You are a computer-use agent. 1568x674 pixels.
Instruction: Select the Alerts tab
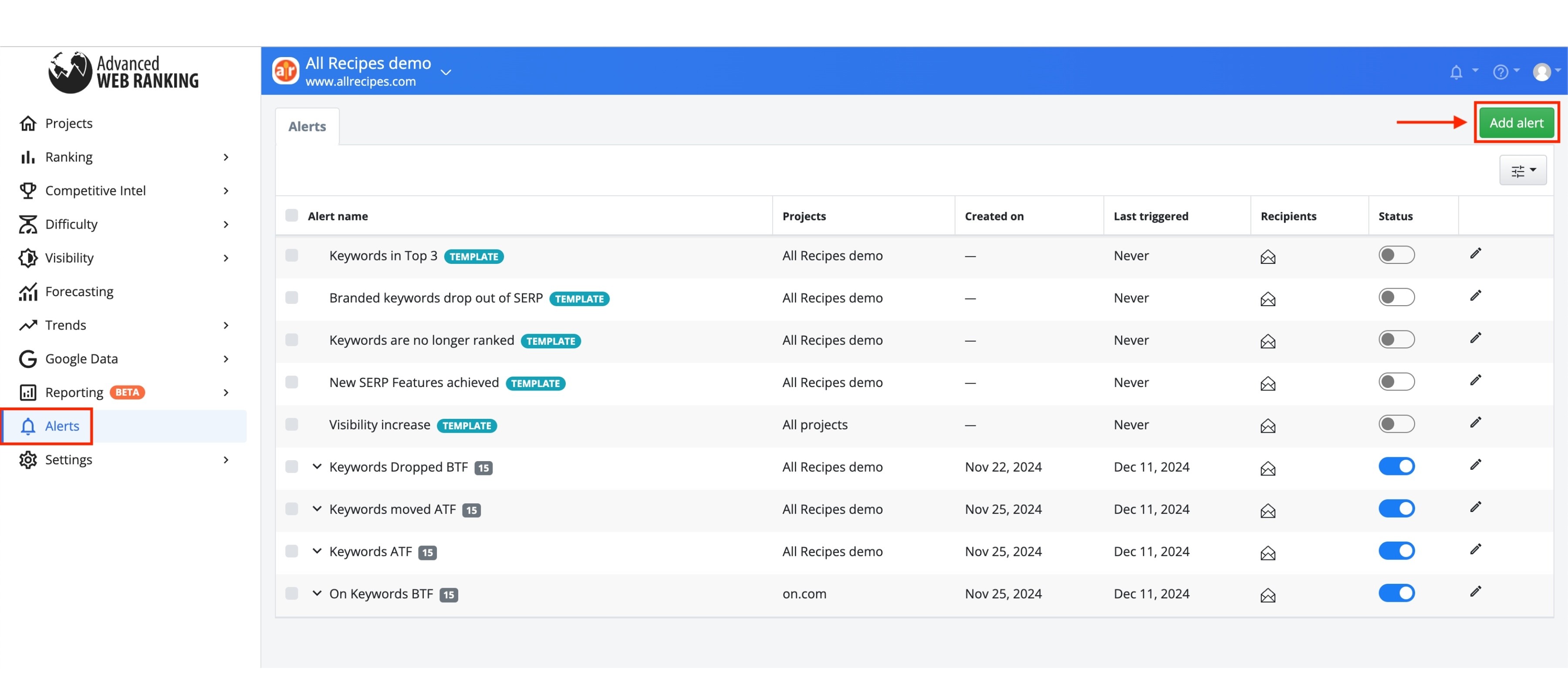(307, 127)
